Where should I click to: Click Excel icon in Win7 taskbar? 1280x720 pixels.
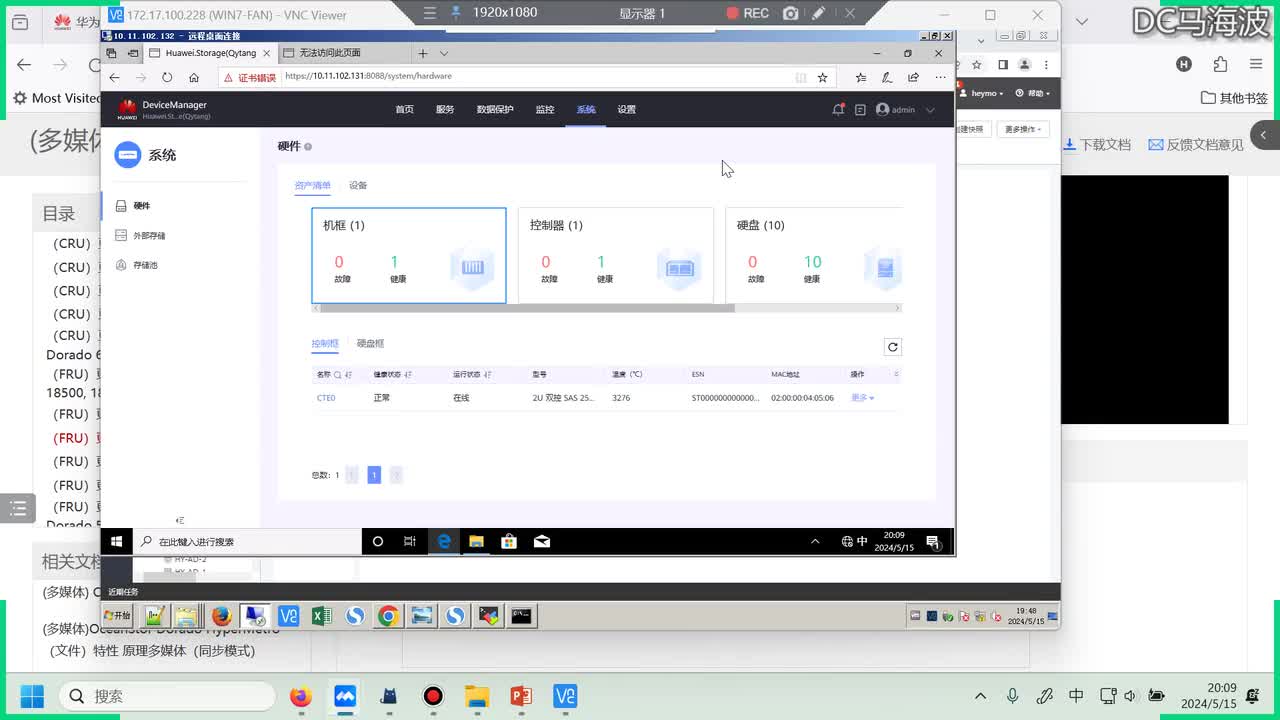tap(321, 616)
